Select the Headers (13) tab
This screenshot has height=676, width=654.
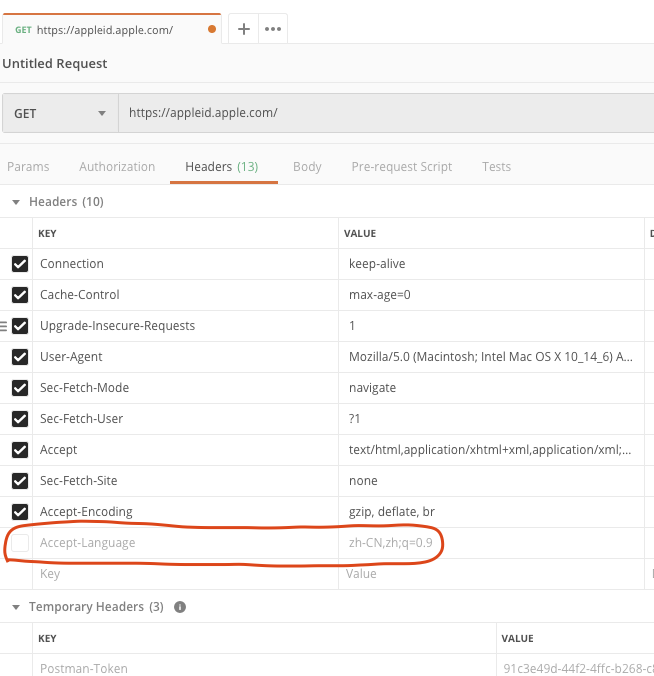pos(222,166)
